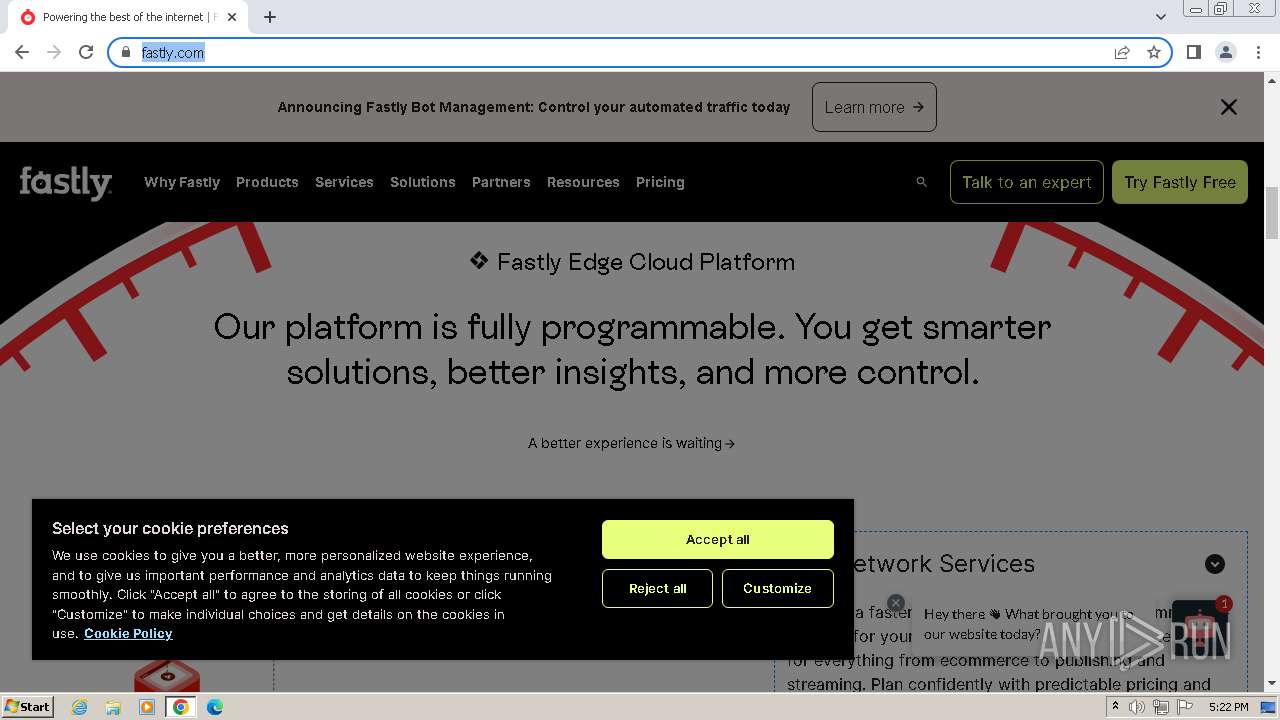1280x720 pixels.
Task: Open the Solutions menu
Action: (423, 182)
